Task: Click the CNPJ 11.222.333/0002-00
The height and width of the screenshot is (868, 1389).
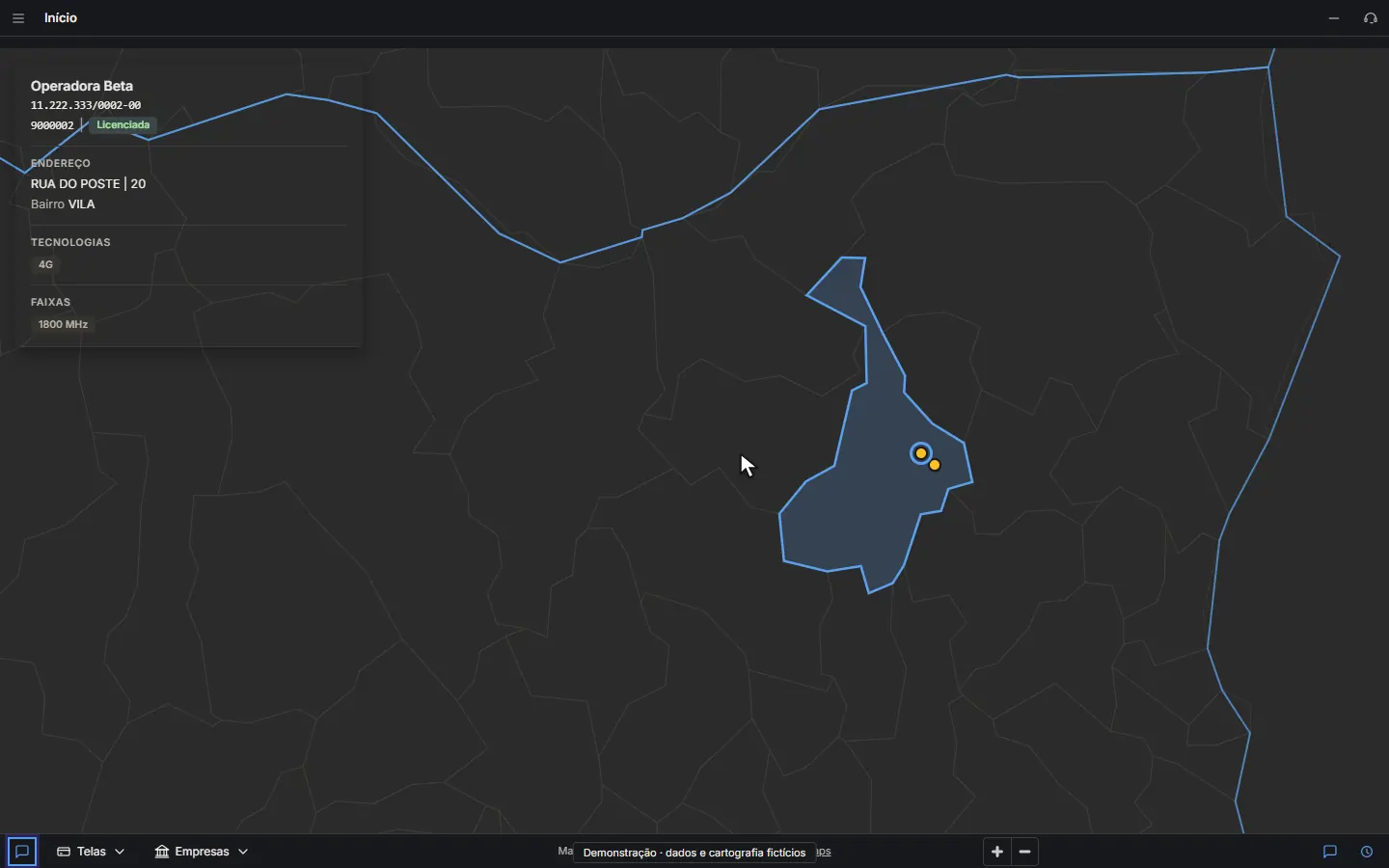Action: pyautogui.click(x=86, y=105)
